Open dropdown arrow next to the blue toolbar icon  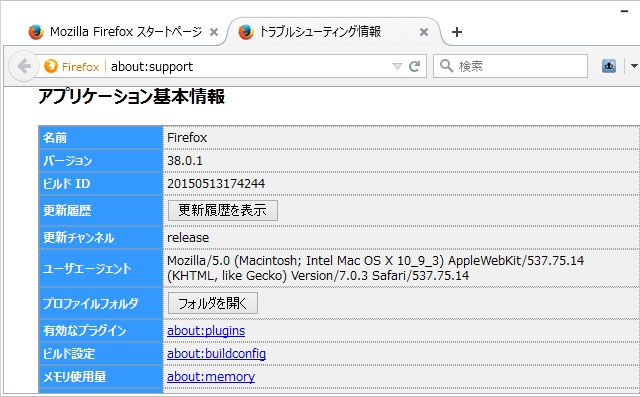(x=634, y=66)
